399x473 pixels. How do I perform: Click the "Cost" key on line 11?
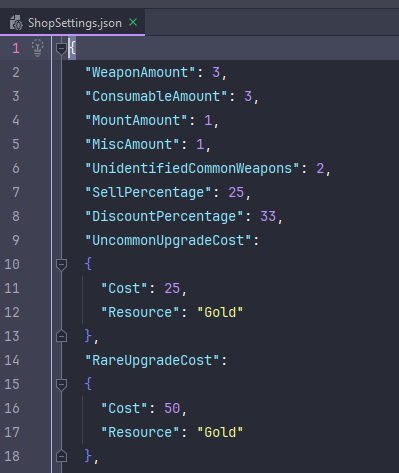[x=124, y=288]
